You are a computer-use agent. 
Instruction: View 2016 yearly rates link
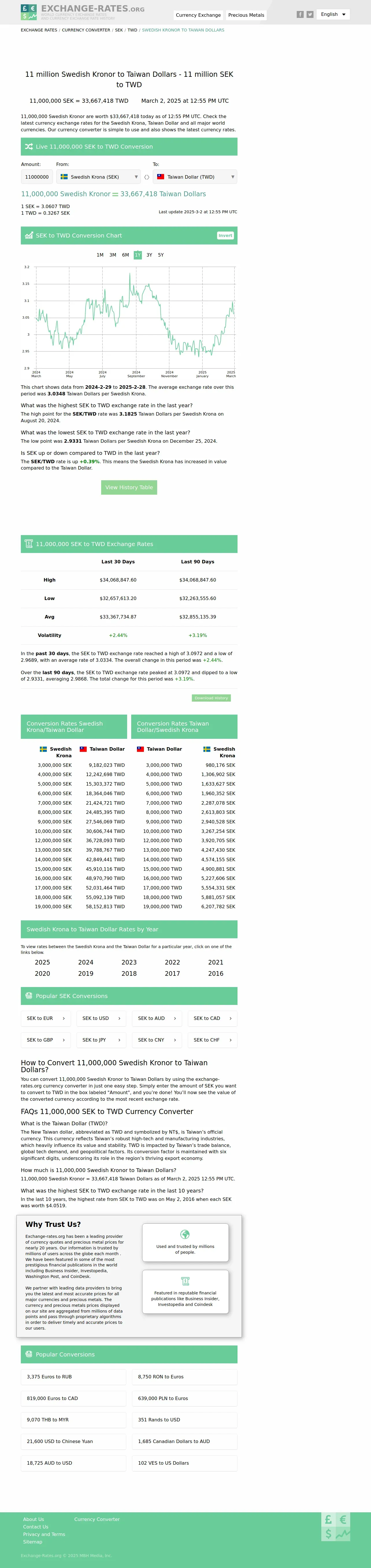click(x=216, y=974)
